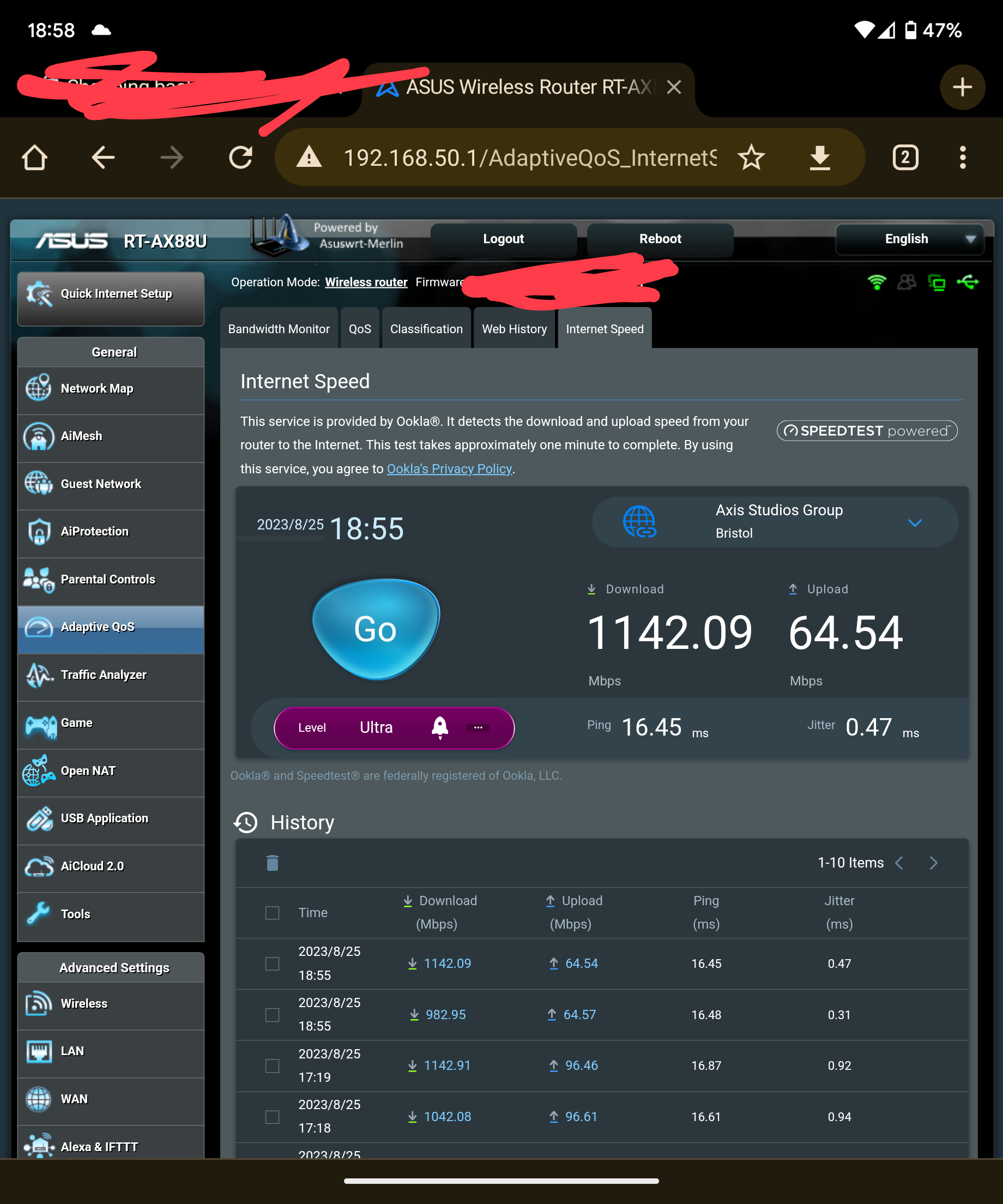Screen dimensions: 1003x1204
Task: Close the ASUS Wireless Router tab
Action: point(674,87)
